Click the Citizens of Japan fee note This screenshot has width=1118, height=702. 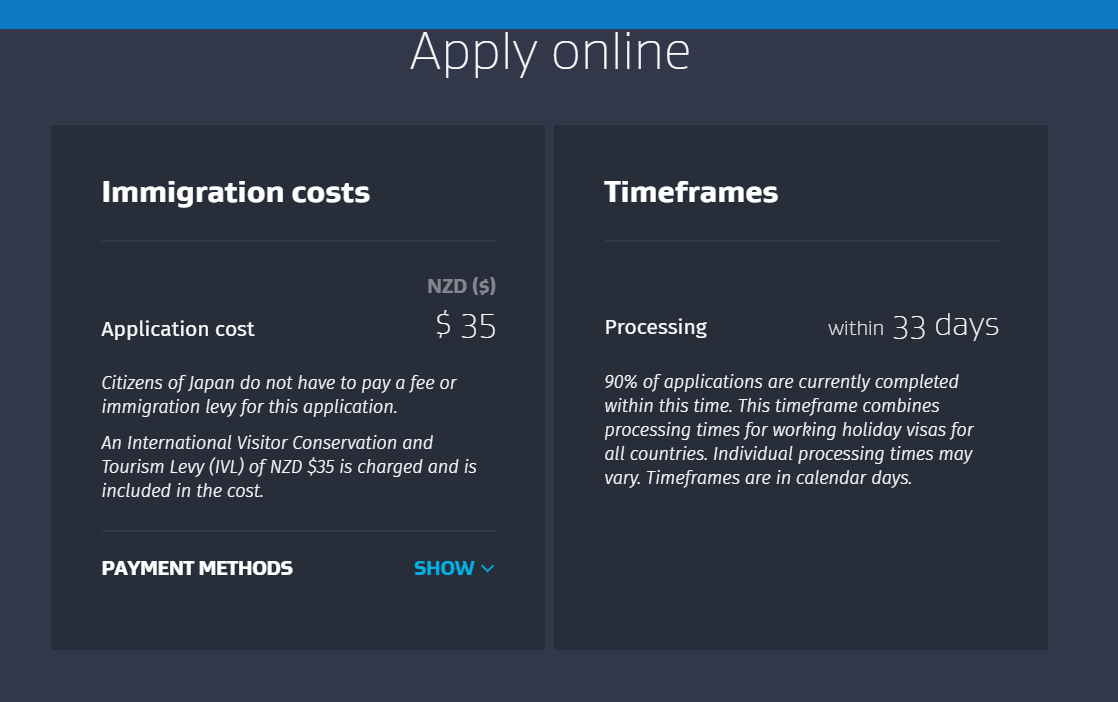click(279, 394)
